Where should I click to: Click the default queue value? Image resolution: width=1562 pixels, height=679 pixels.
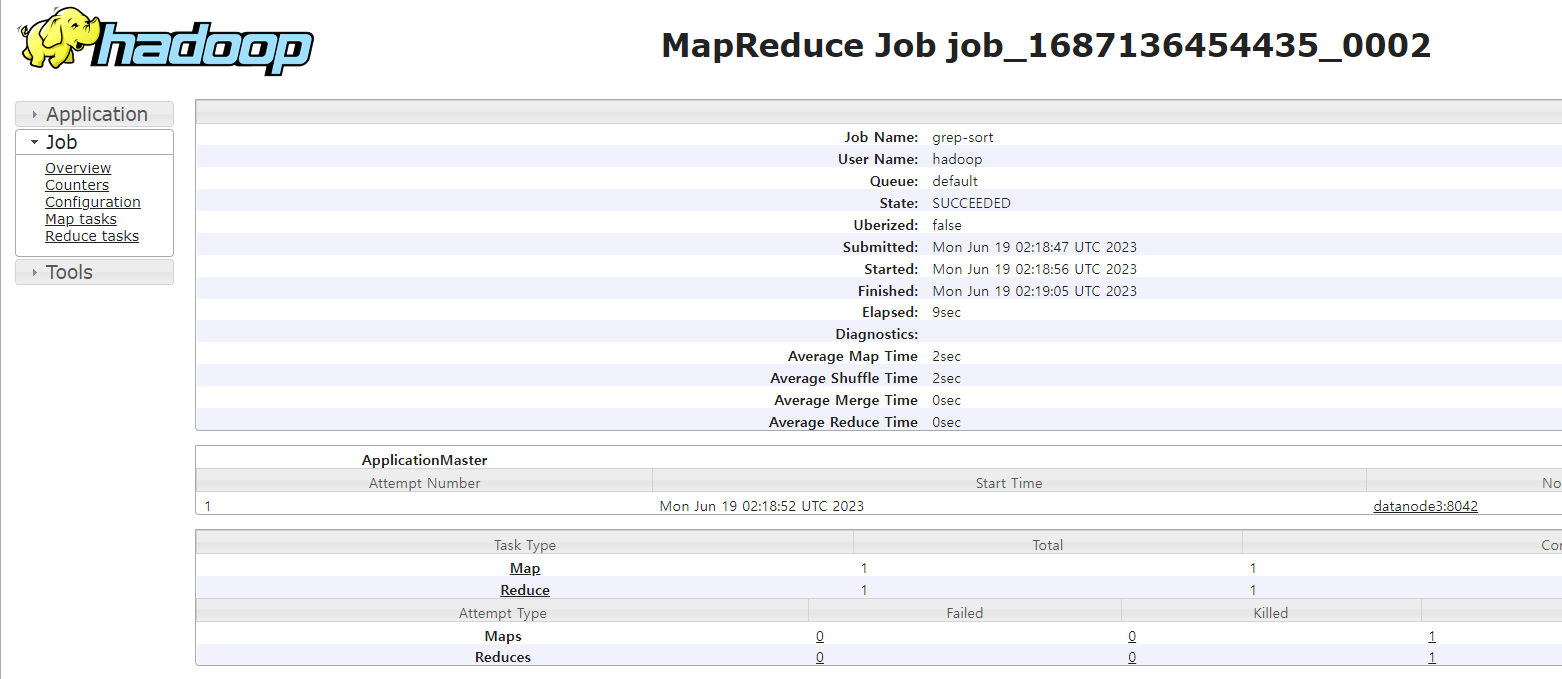tap(955, 181)
